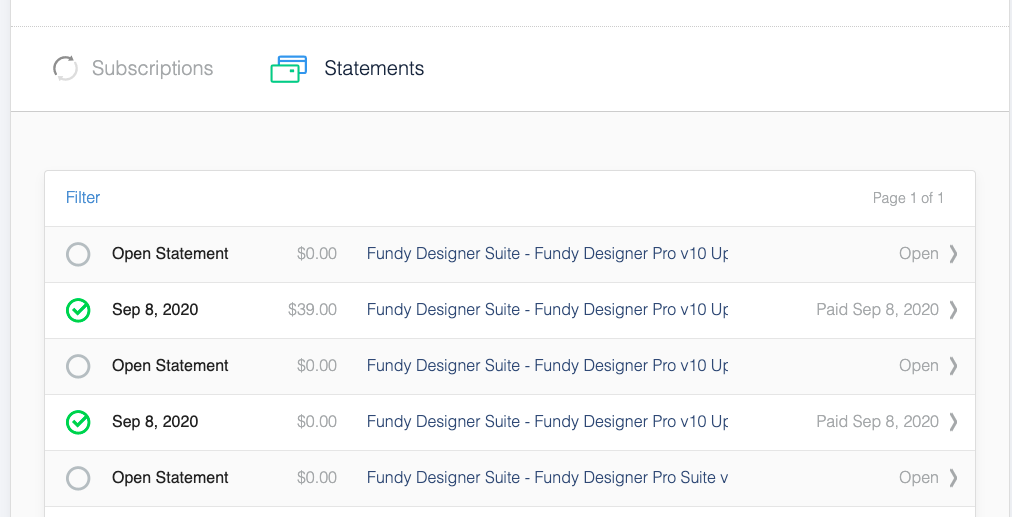Open Fundy Designer link in $39.00 row
Viewport: 1012px width, 517px height.
pyautogui.click(x=547, y=310)
